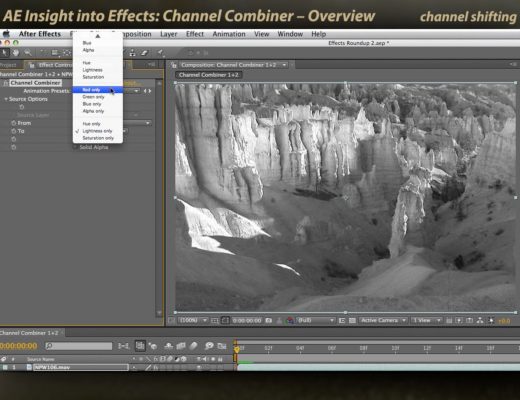Click the viewer timecode 0:00:00:00 button

[x=247, y=320]
